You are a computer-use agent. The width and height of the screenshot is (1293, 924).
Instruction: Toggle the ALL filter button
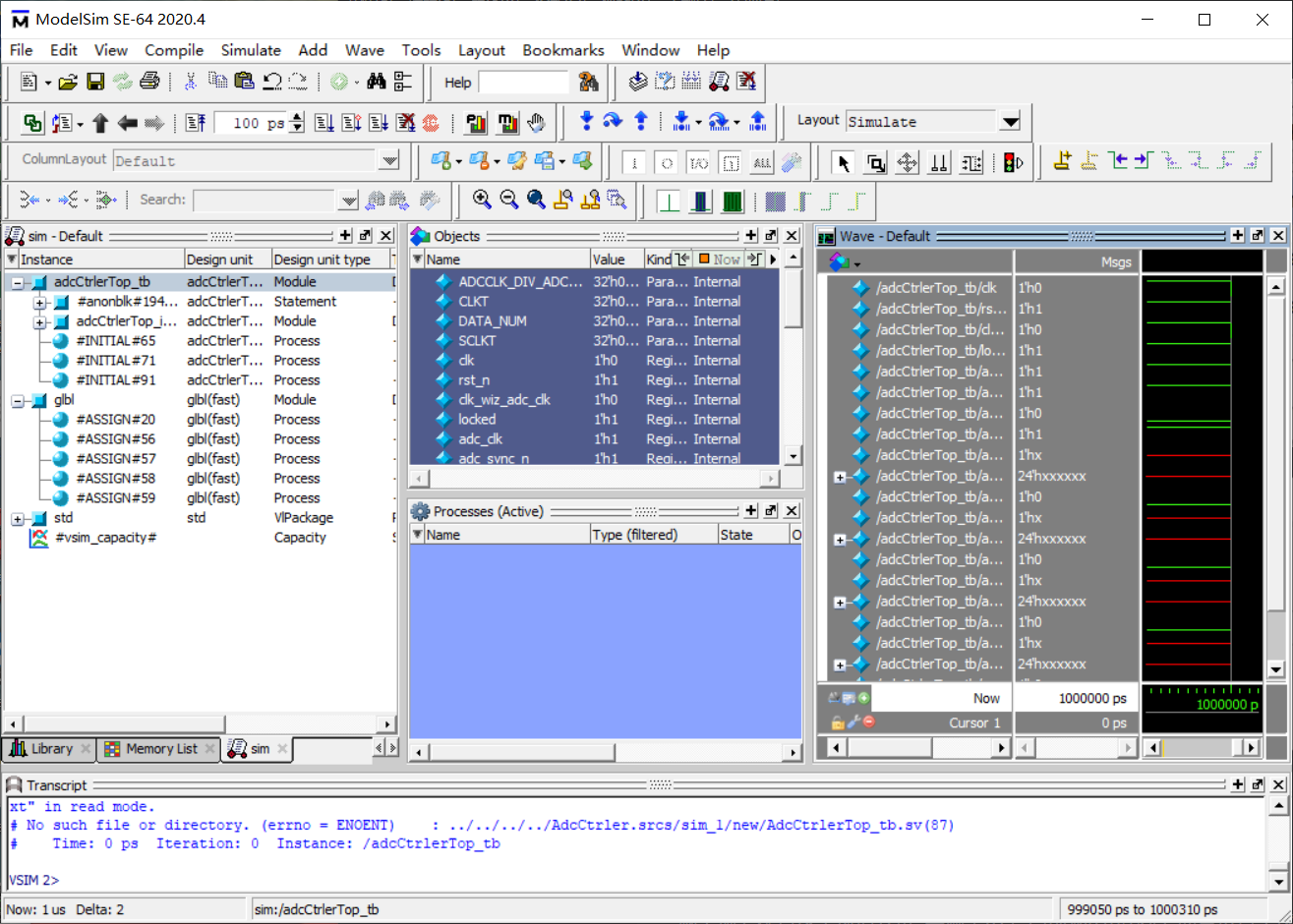click(762, 162)
